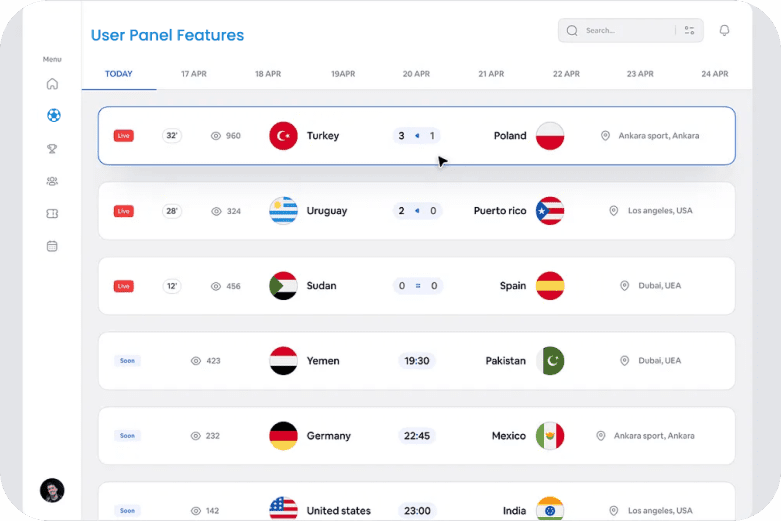Click the notification bell icon
Screen dimensions: 781x521
724,30
